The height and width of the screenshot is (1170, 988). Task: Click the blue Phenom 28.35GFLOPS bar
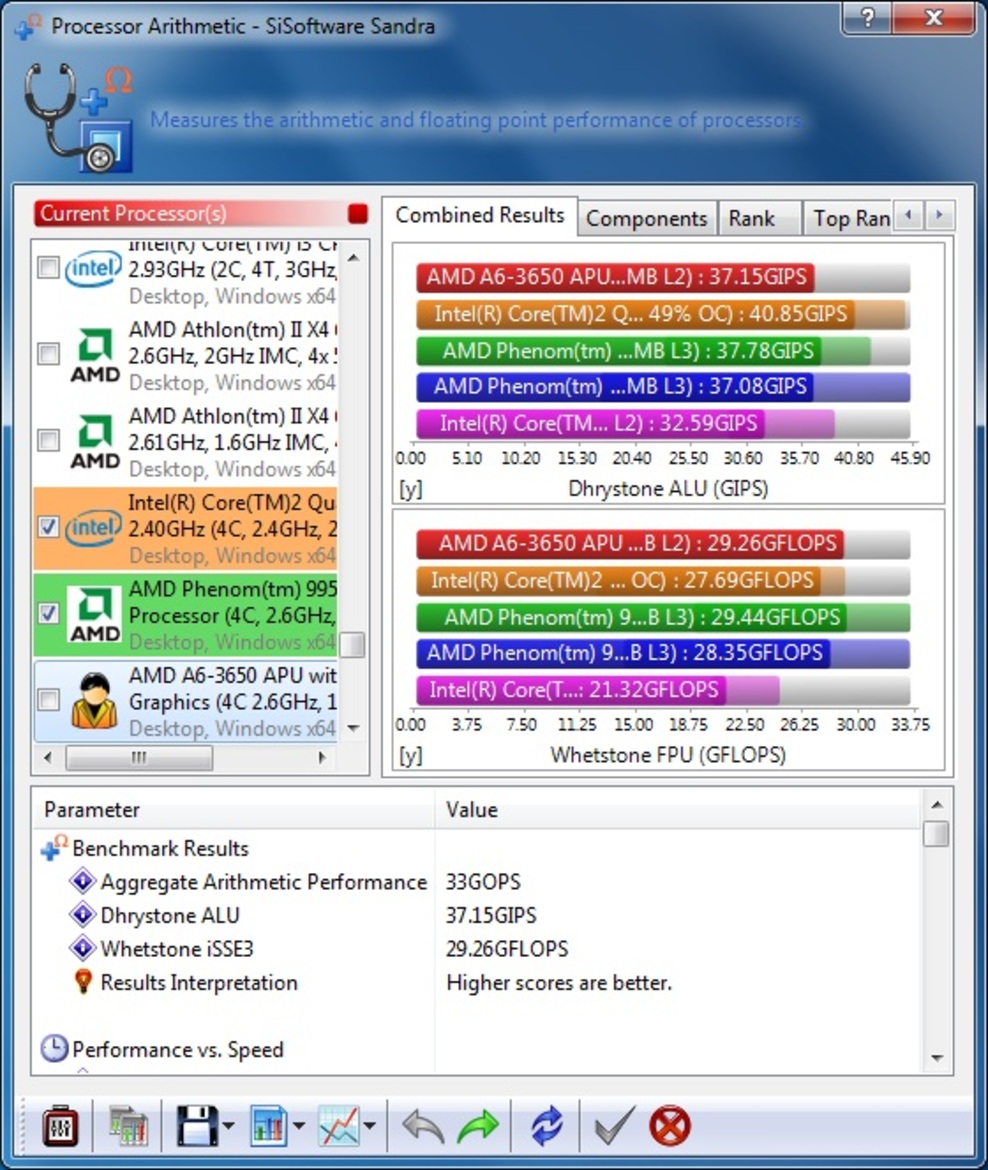[624, 654]
